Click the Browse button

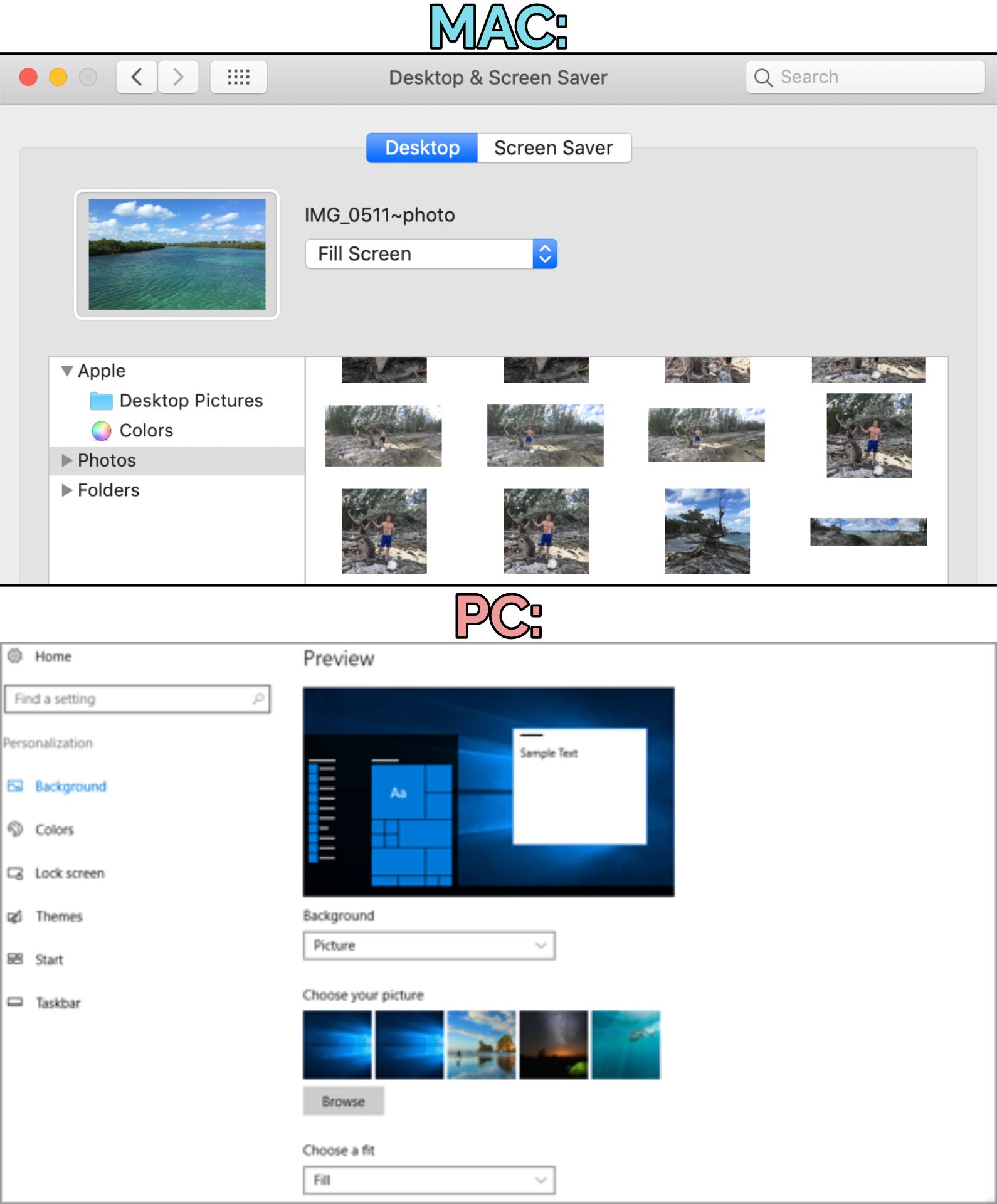tap(343, 1101)
